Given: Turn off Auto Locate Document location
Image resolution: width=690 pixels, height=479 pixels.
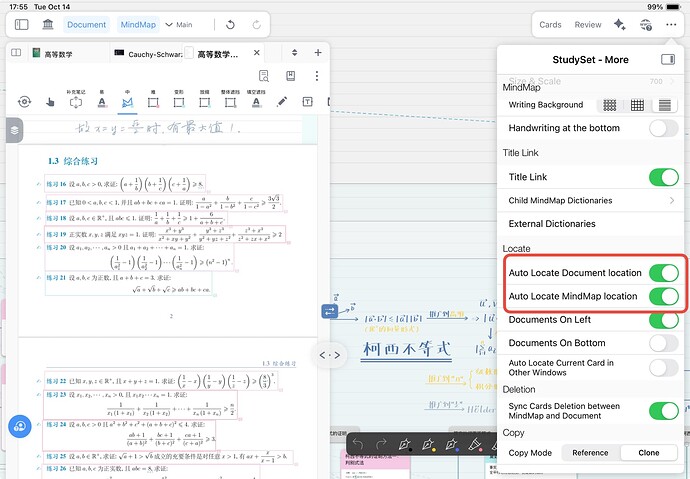Looking at the screenshot, I should click(x=663, y=273).
